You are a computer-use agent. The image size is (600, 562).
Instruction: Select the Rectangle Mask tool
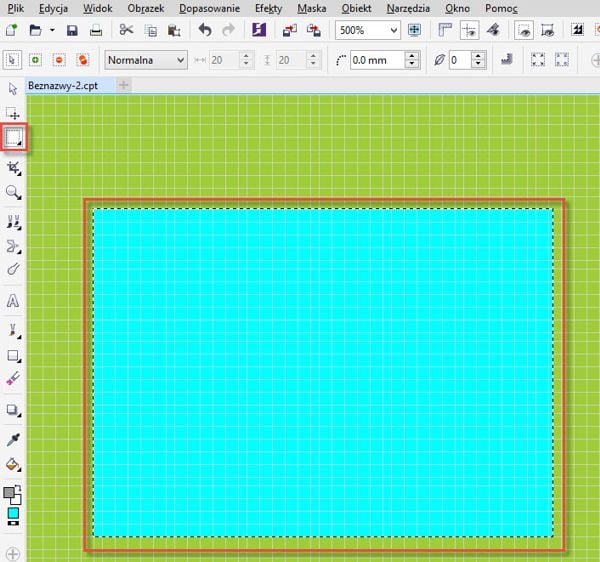pyautogui.click(x=14, y=137)
